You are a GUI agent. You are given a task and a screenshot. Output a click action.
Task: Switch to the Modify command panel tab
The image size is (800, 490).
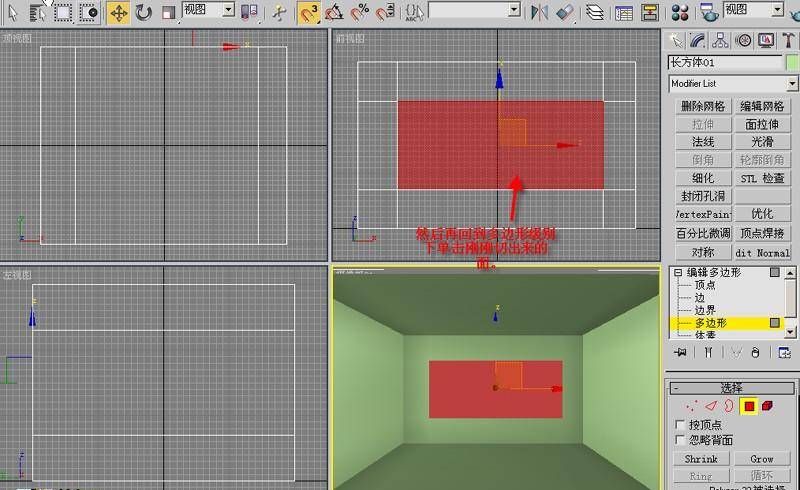click(x=697, y=40)
